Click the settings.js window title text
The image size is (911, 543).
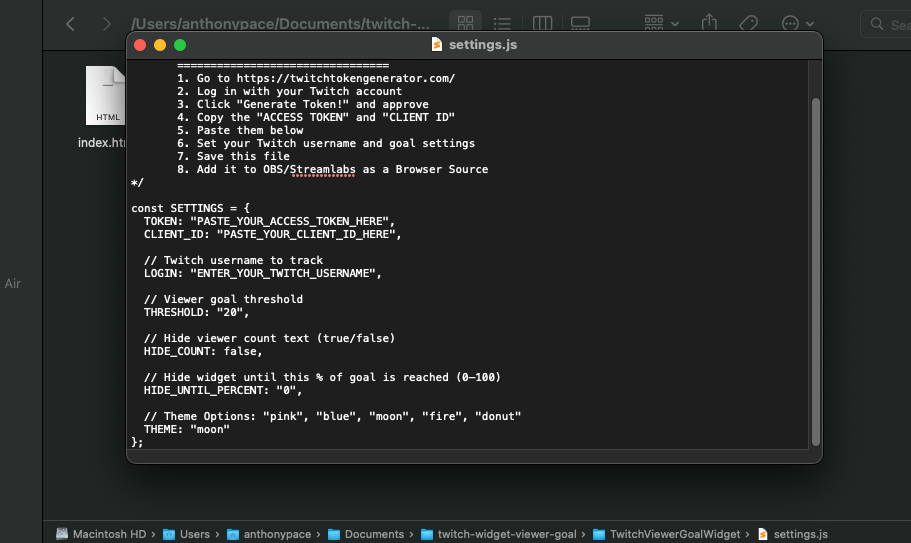[x=483, y=45]
